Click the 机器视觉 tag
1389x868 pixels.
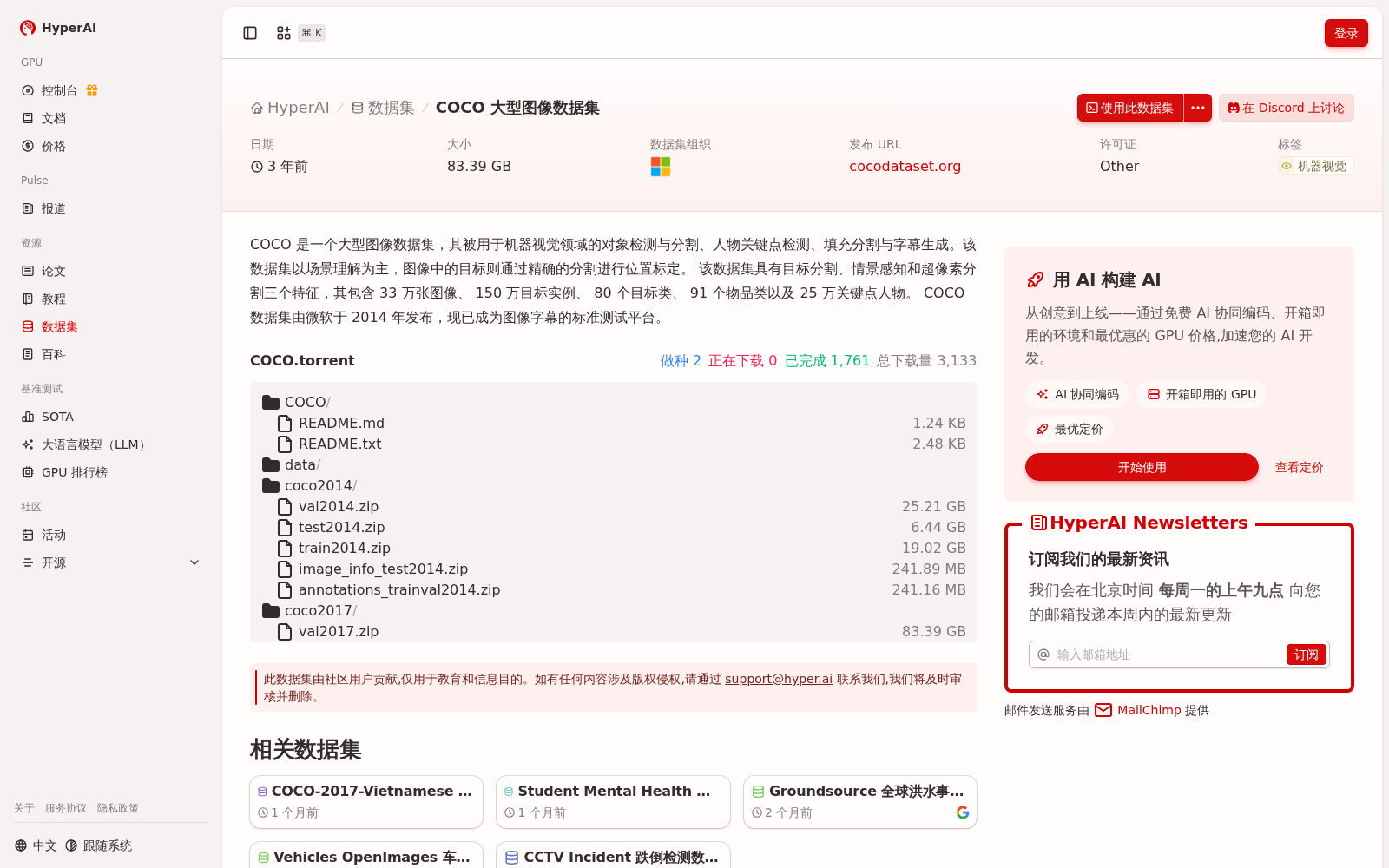click(x=1315, y=166)
